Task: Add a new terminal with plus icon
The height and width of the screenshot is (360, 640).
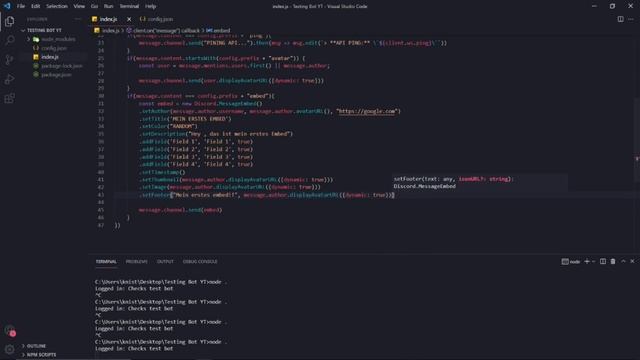Action: click(587, 262)
